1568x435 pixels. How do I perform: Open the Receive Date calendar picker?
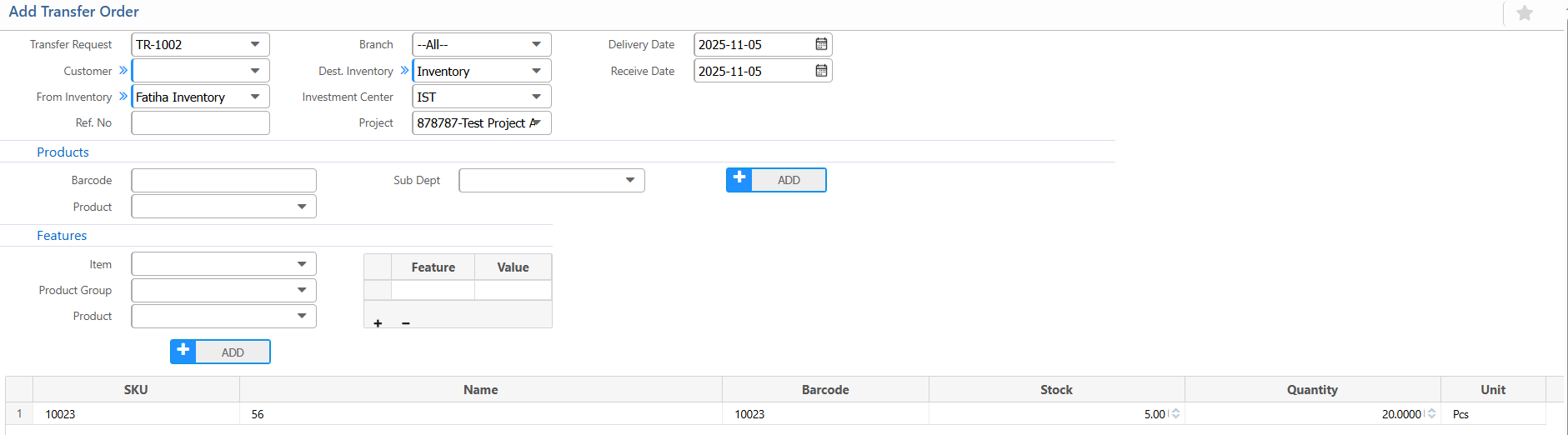[821, 71]
